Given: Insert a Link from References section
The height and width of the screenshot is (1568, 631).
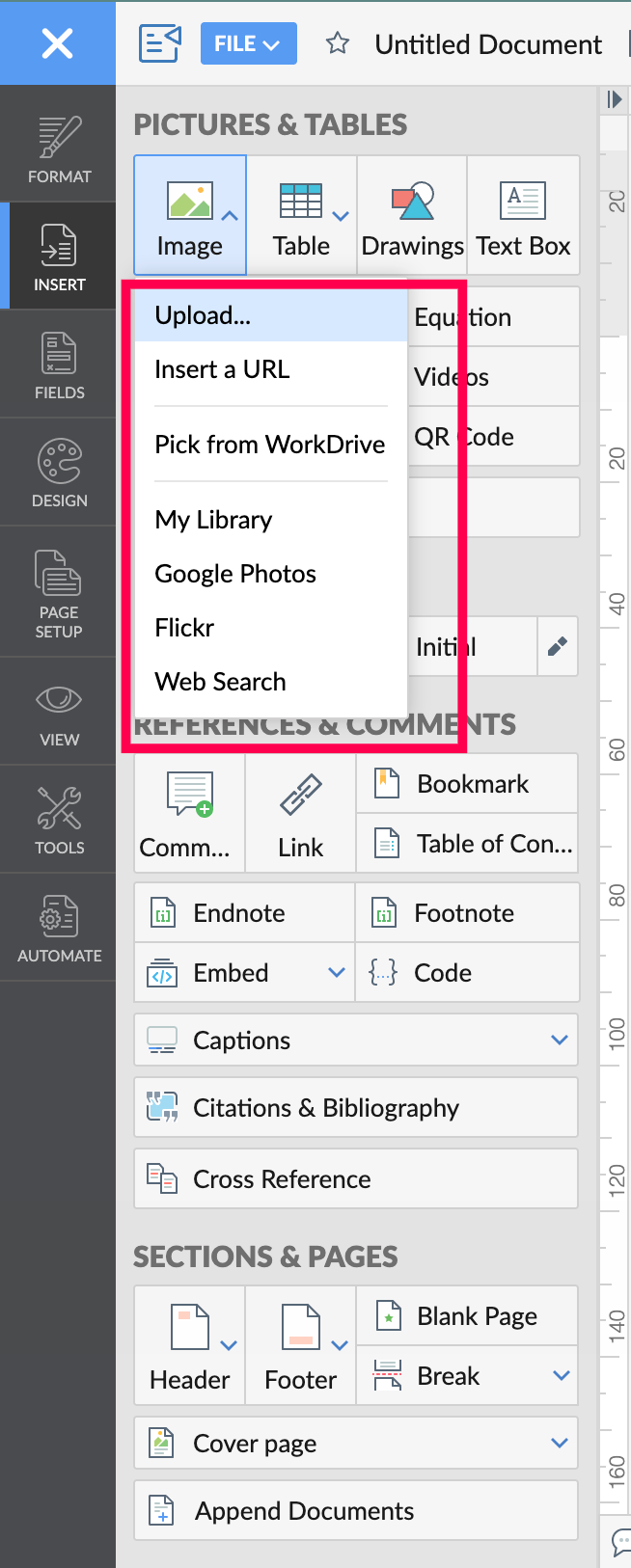Looking at the screenshot, I should coord(300,815).
